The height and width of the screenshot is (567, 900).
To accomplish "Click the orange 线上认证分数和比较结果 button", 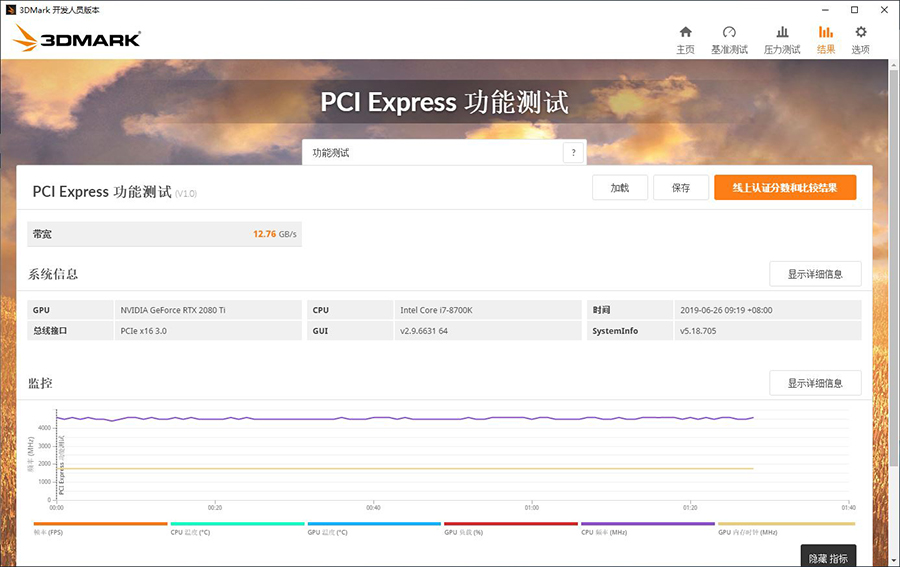I will click(785, 188).
